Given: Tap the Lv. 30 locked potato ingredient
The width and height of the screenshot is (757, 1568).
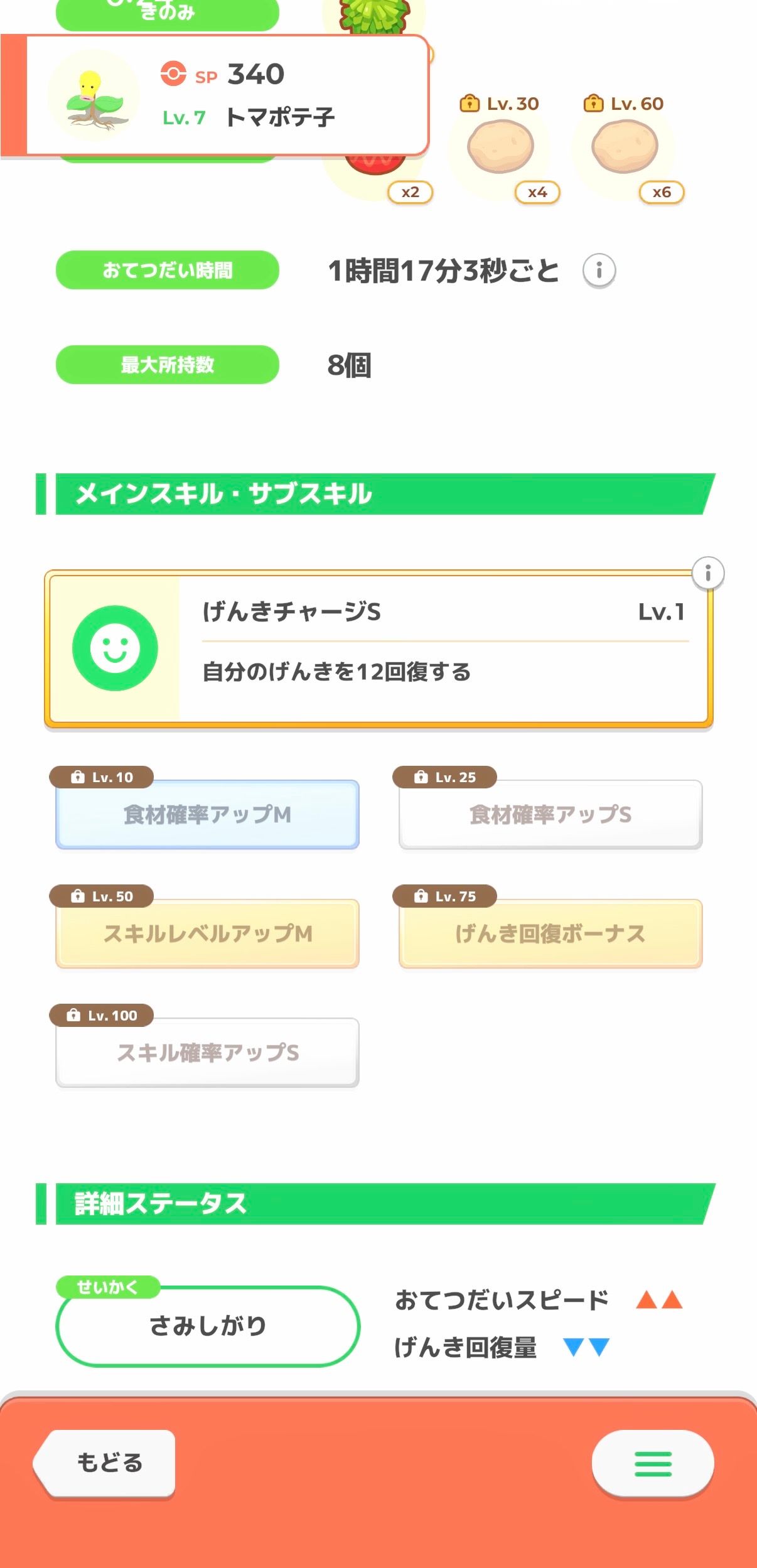Looking at the screenshot, I should (500, 147).
